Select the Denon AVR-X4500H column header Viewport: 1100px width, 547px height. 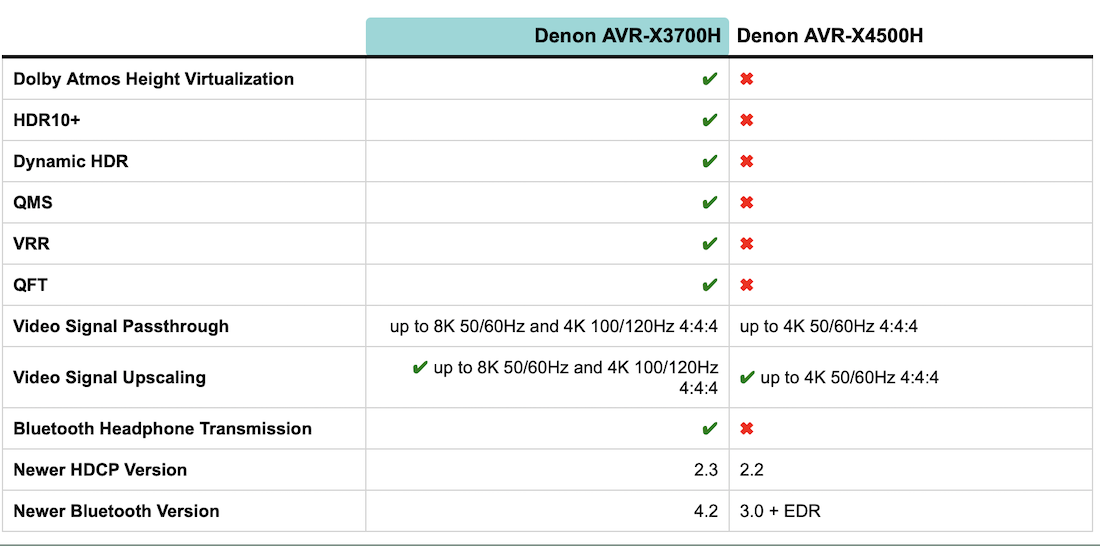point(830,36)
